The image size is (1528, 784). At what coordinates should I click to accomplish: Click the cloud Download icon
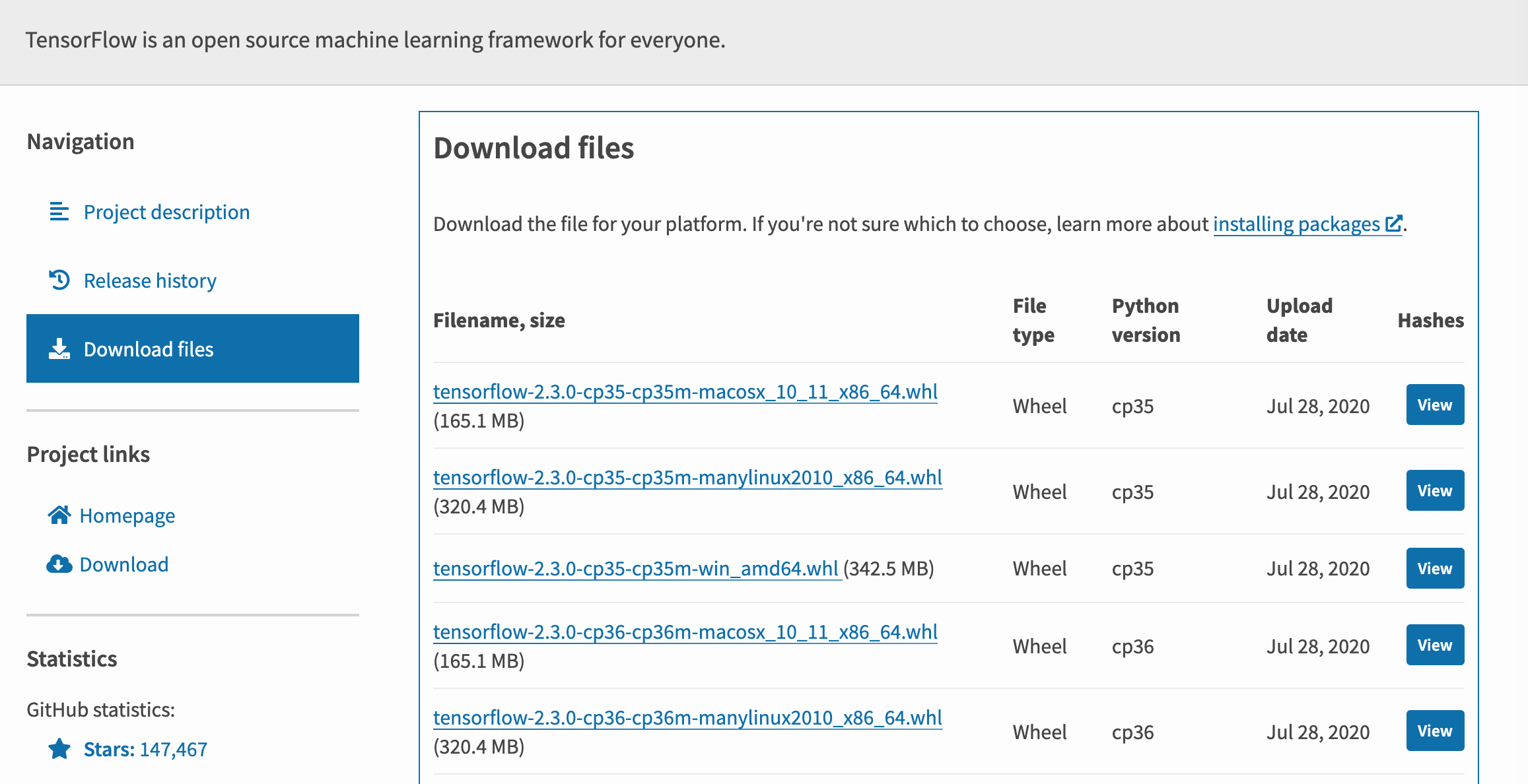point(59,564)
